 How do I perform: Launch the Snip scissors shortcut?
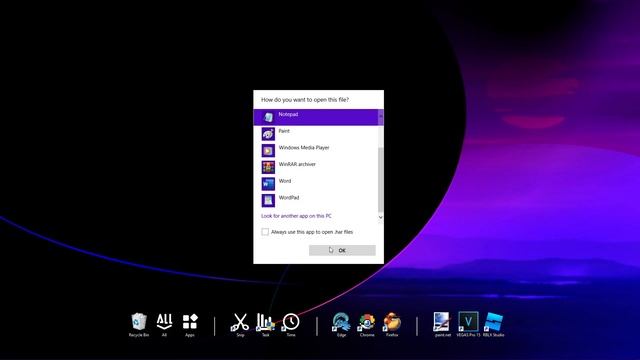pyautogui.click(x=240, y=325)
